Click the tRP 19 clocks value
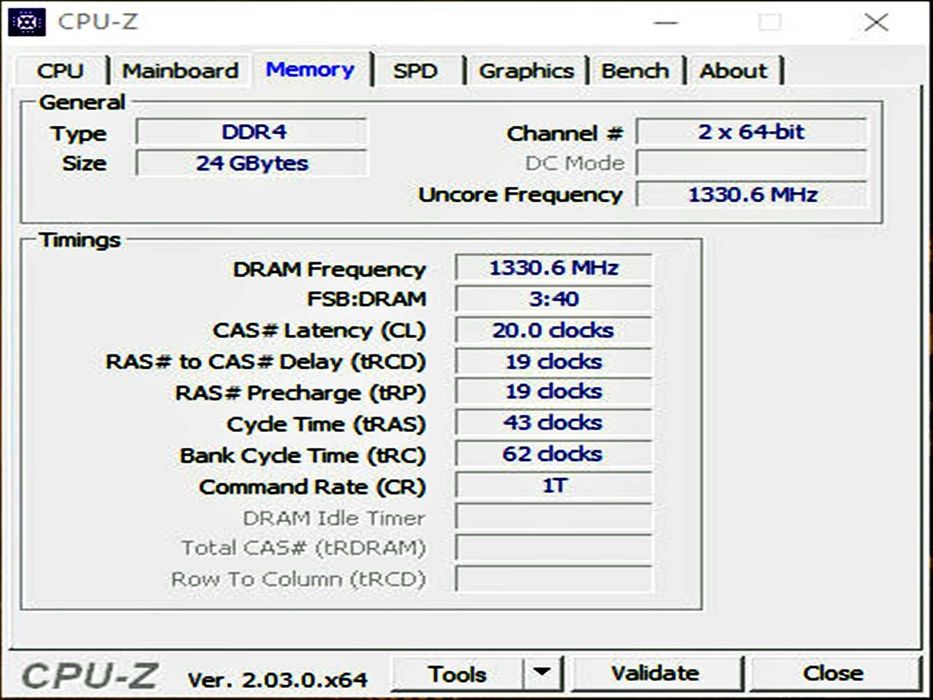The width and height of the screenshot is (933, 700). pos(554,392)
